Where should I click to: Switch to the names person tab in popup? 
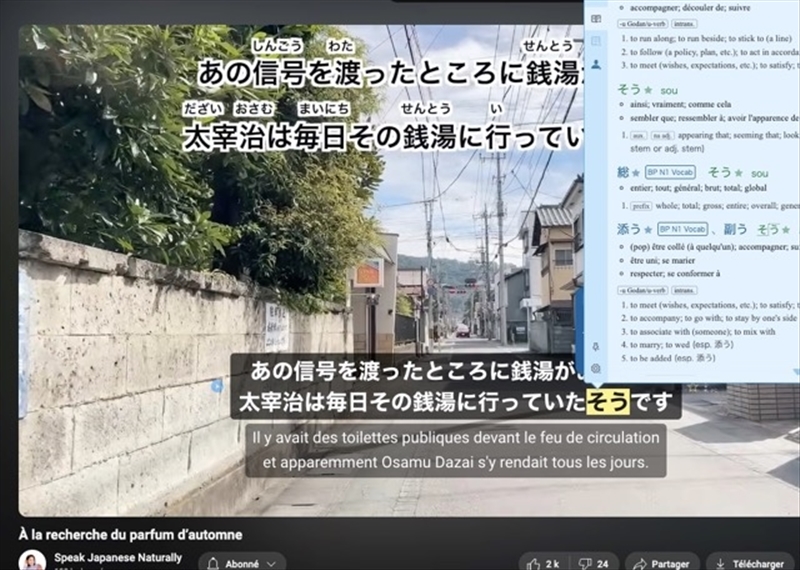(x=596, y=64)
